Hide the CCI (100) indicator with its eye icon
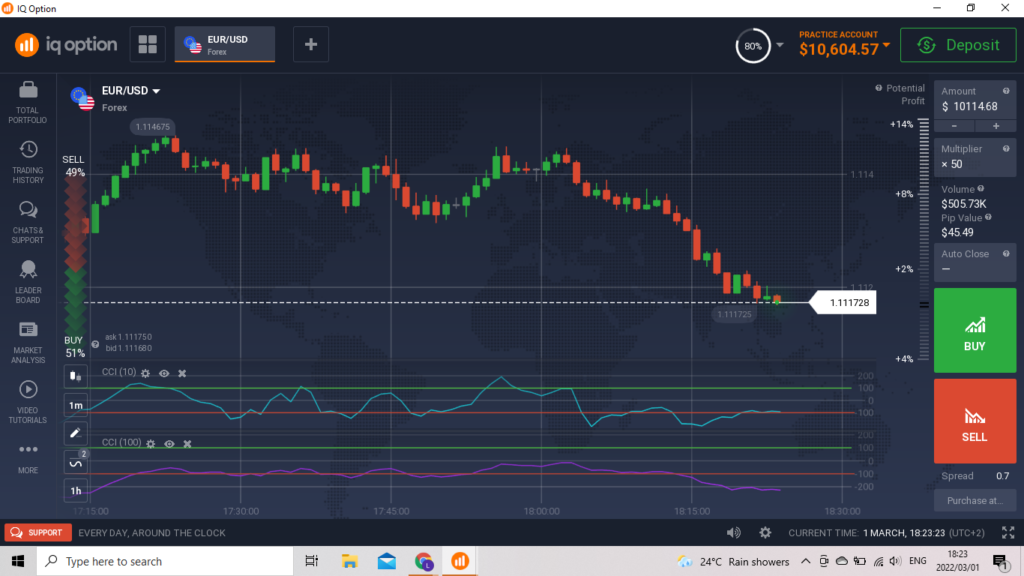This screenshot has height=576, width=1024. tap(169, 443)
